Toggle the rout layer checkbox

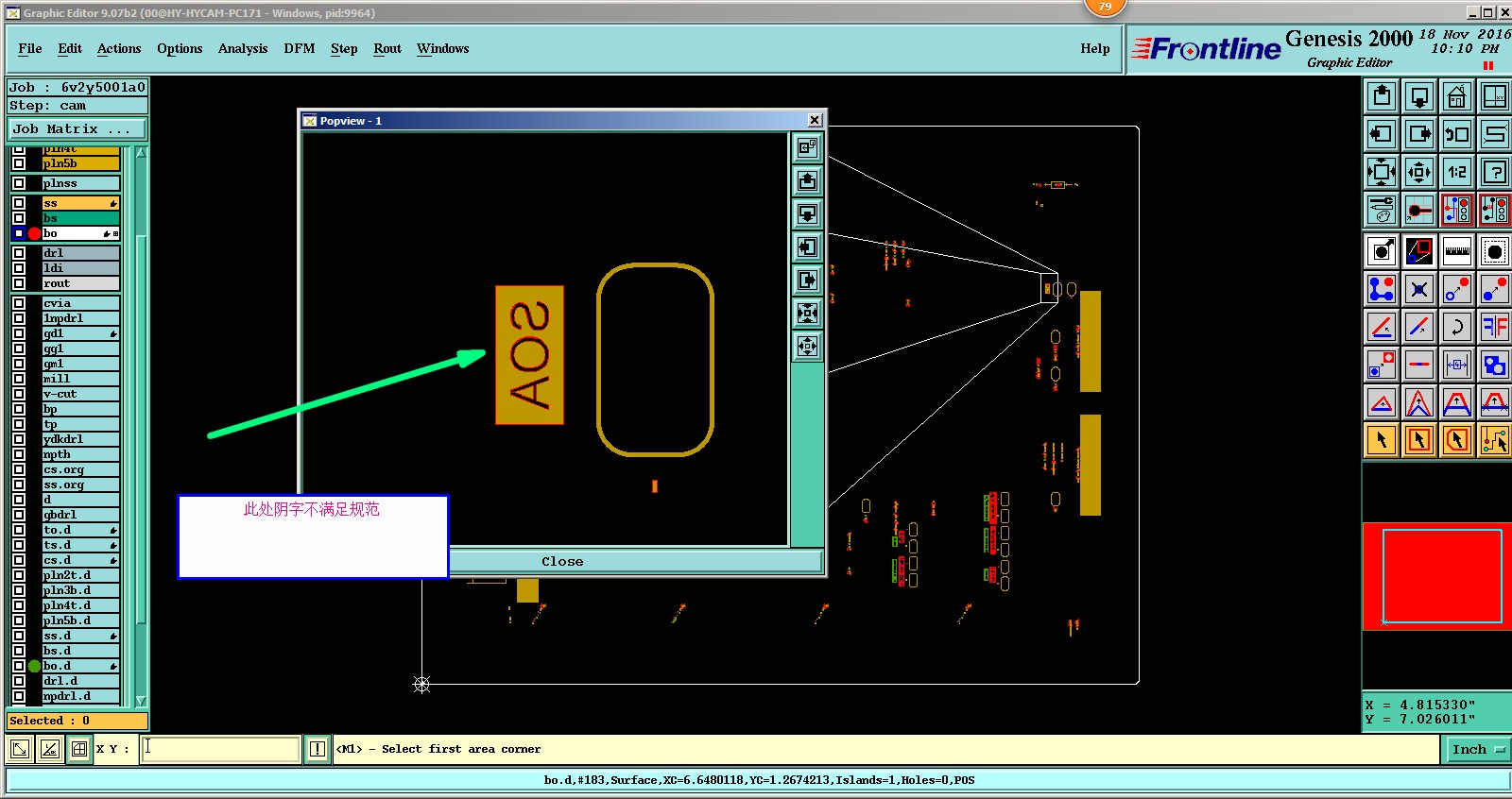point(19,283)
